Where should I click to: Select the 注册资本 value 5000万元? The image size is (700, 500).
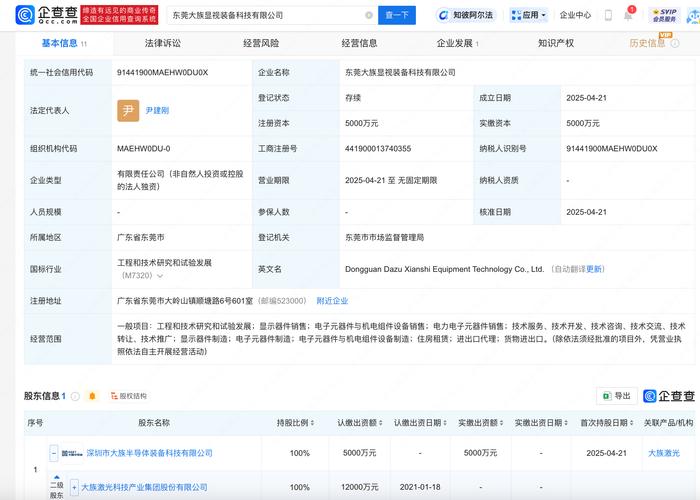(x=362, y=123)
